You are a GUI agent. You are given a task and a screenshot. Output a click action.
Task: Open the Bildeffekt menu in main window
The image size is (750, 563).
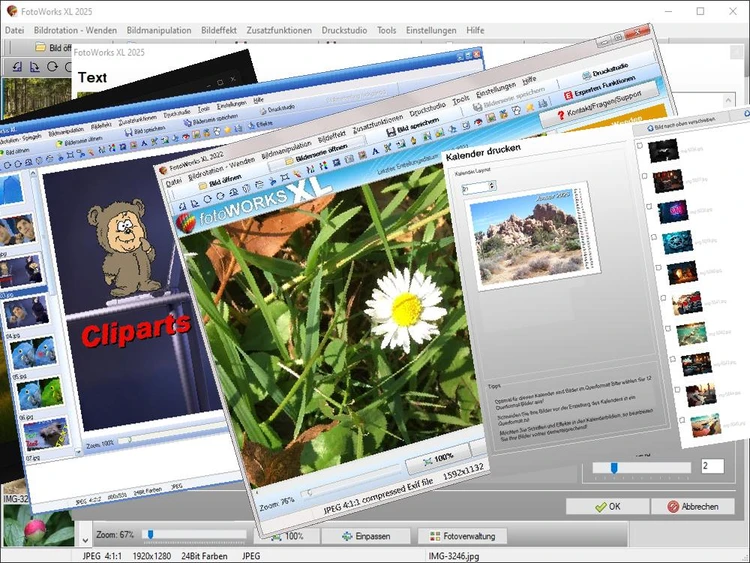tap(219, 30)
